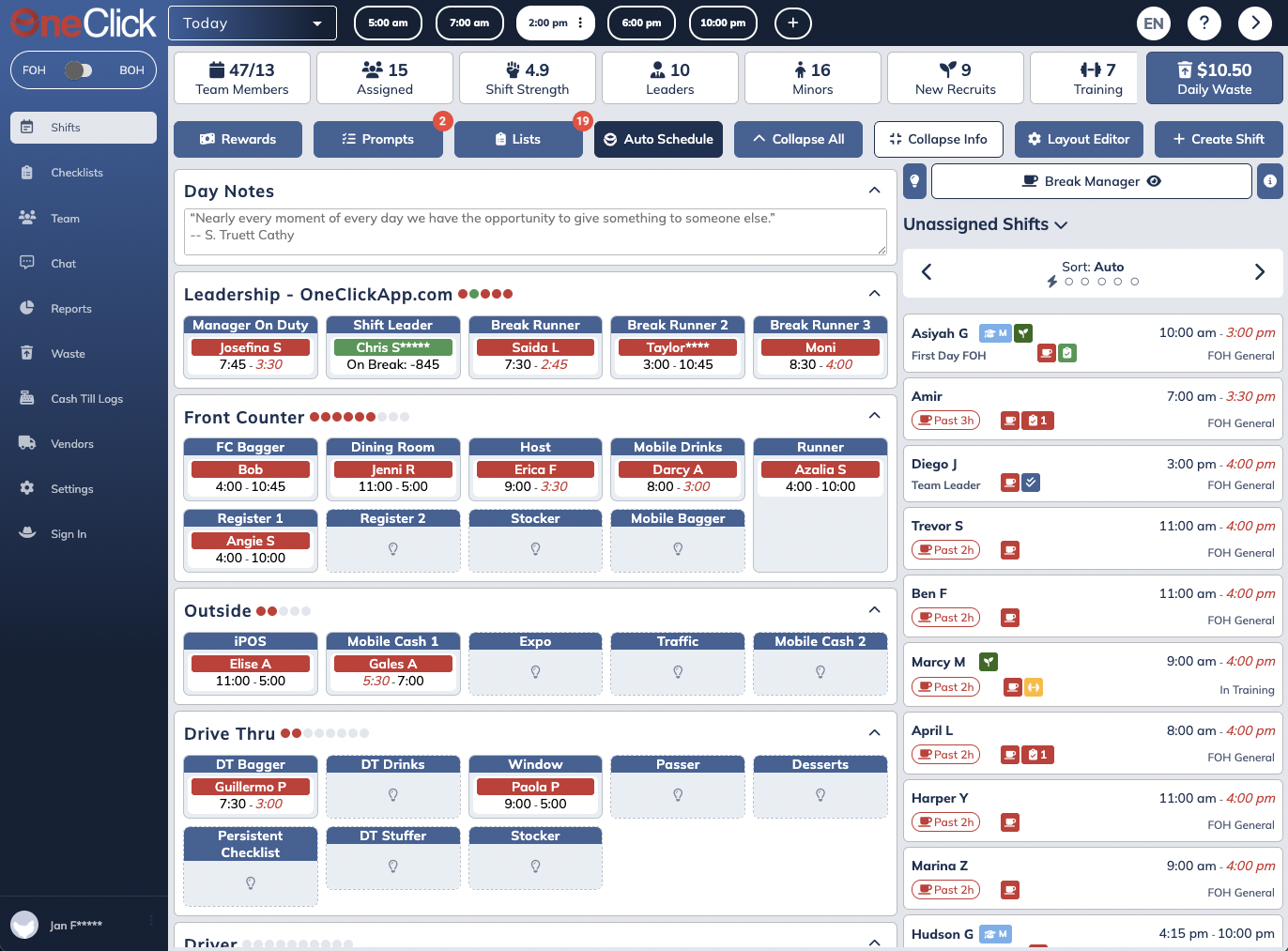Open Waste from the sidebar trash icon
The height and width of the screenshot is (951, 1288).
point(27,353)
